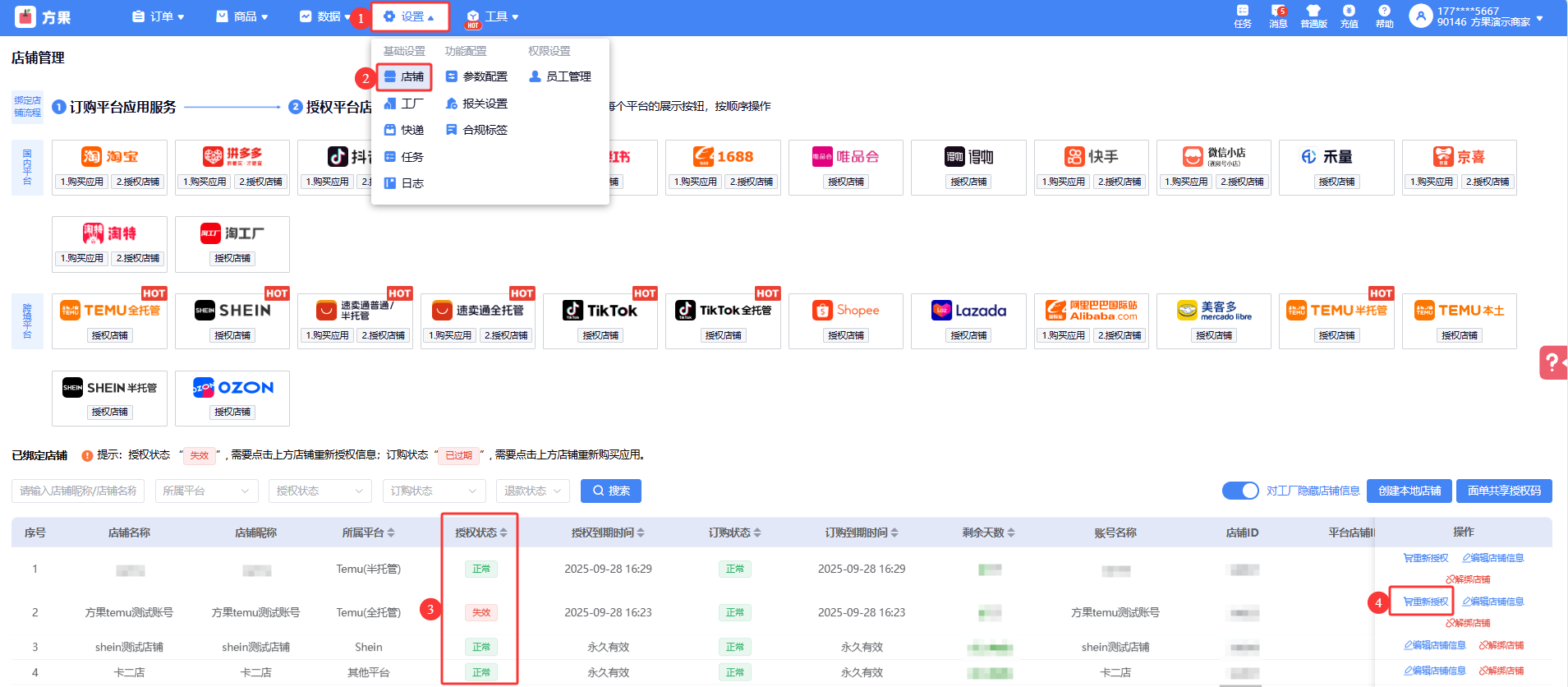Select 店铺 in the settings menu
This screenshot has height=687, width=1568.
click(404, 76)
